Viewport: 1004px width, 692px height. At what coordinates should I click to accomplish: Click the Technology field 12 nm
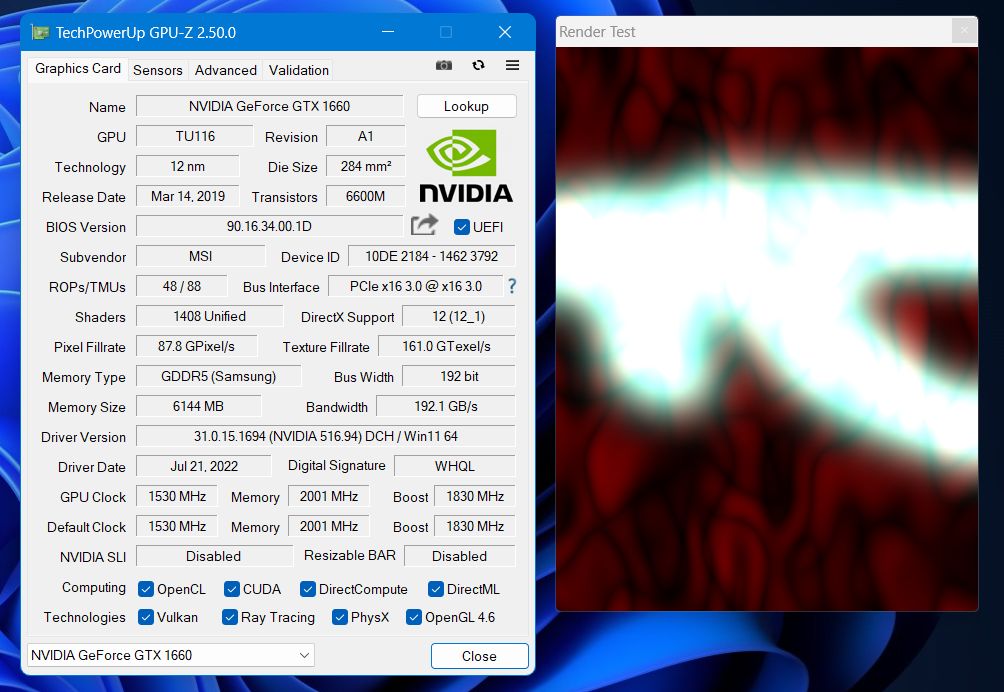point(188,166)
